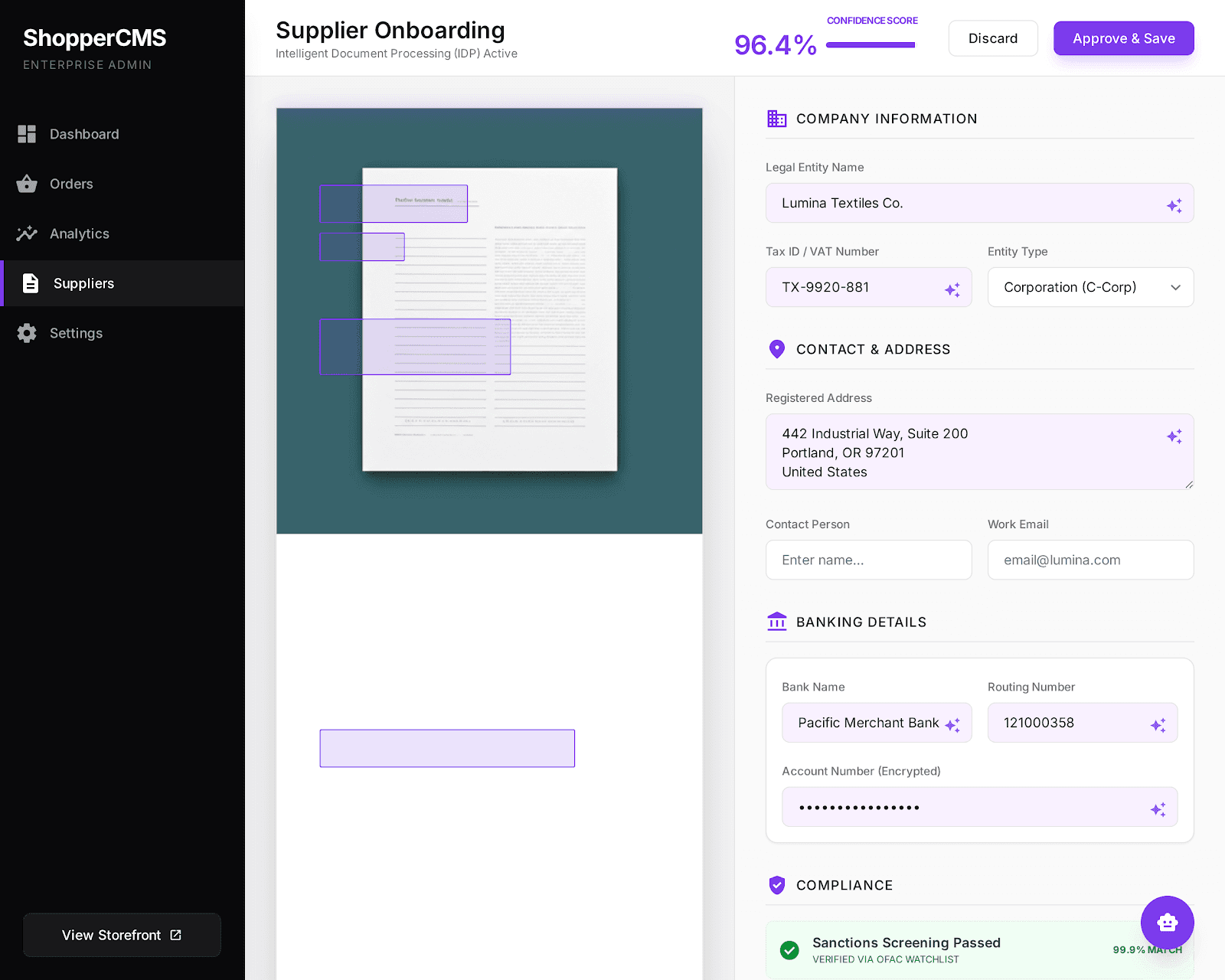
Task: Click the sparkle icon in Account Number field
Action: 1158,809
